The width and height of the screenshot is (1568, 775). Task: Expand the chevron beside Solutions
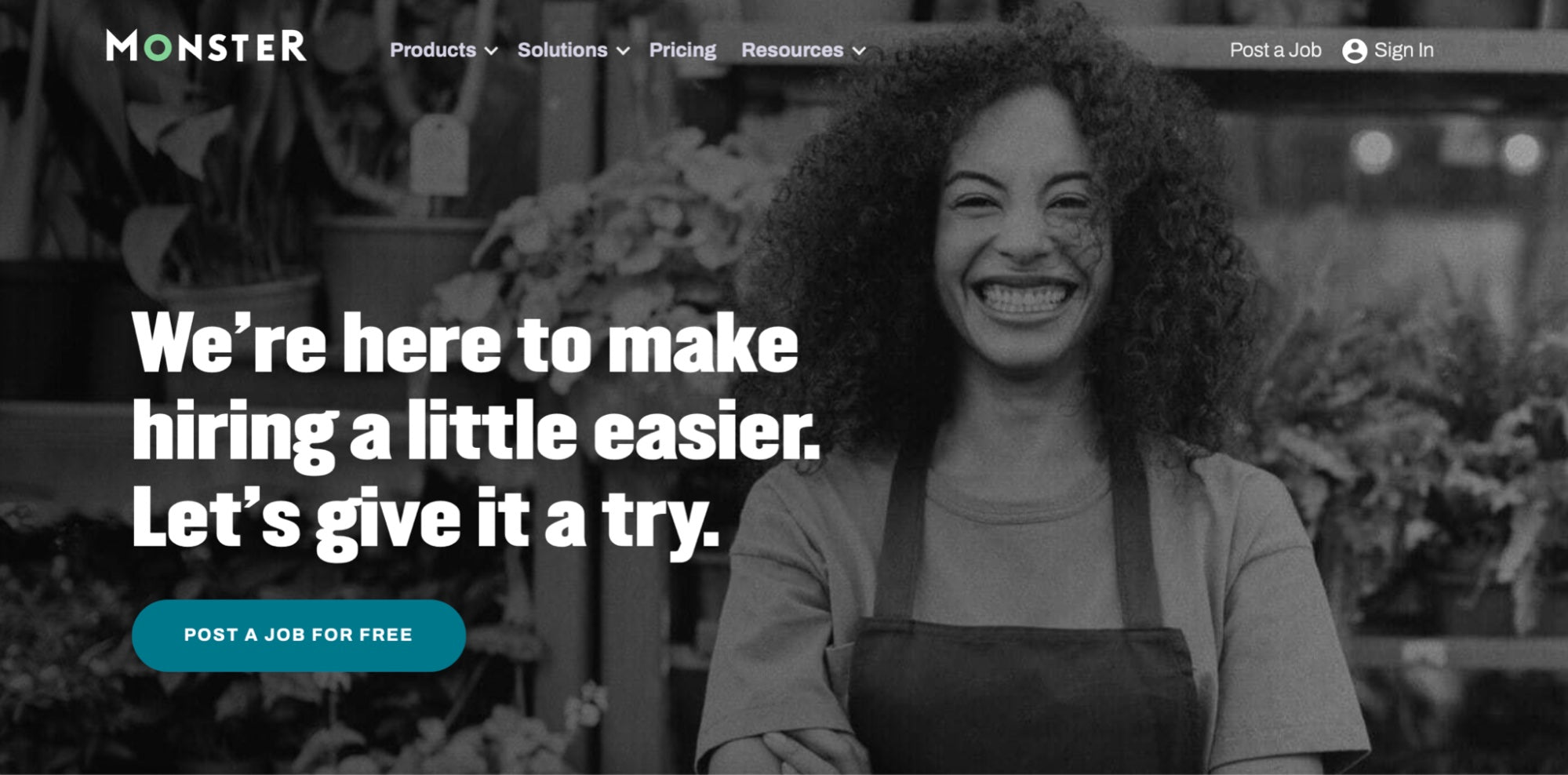[623, 51]
